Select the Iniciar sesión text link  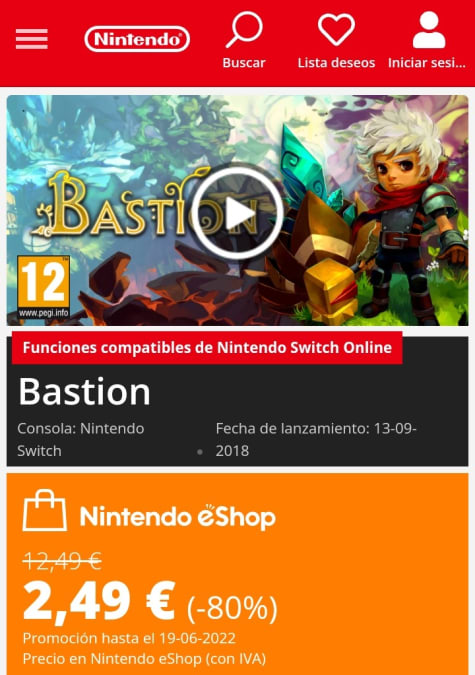427,63
